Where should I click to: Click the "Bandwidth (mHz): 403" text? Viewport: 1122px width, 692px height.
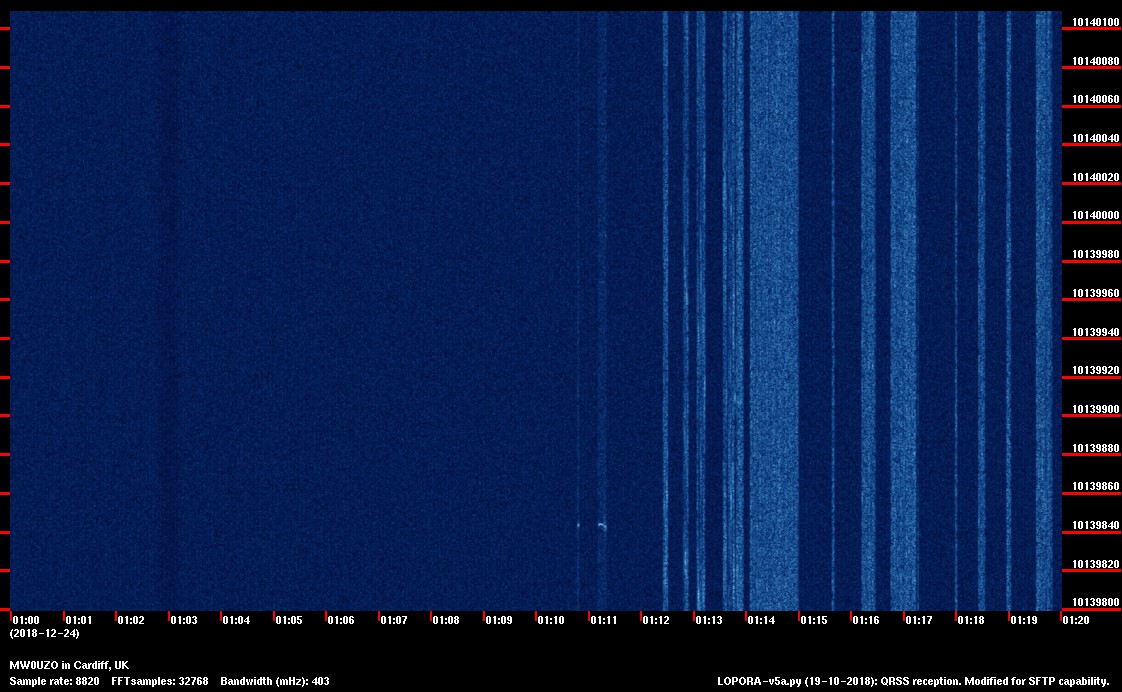pos(274,681)
